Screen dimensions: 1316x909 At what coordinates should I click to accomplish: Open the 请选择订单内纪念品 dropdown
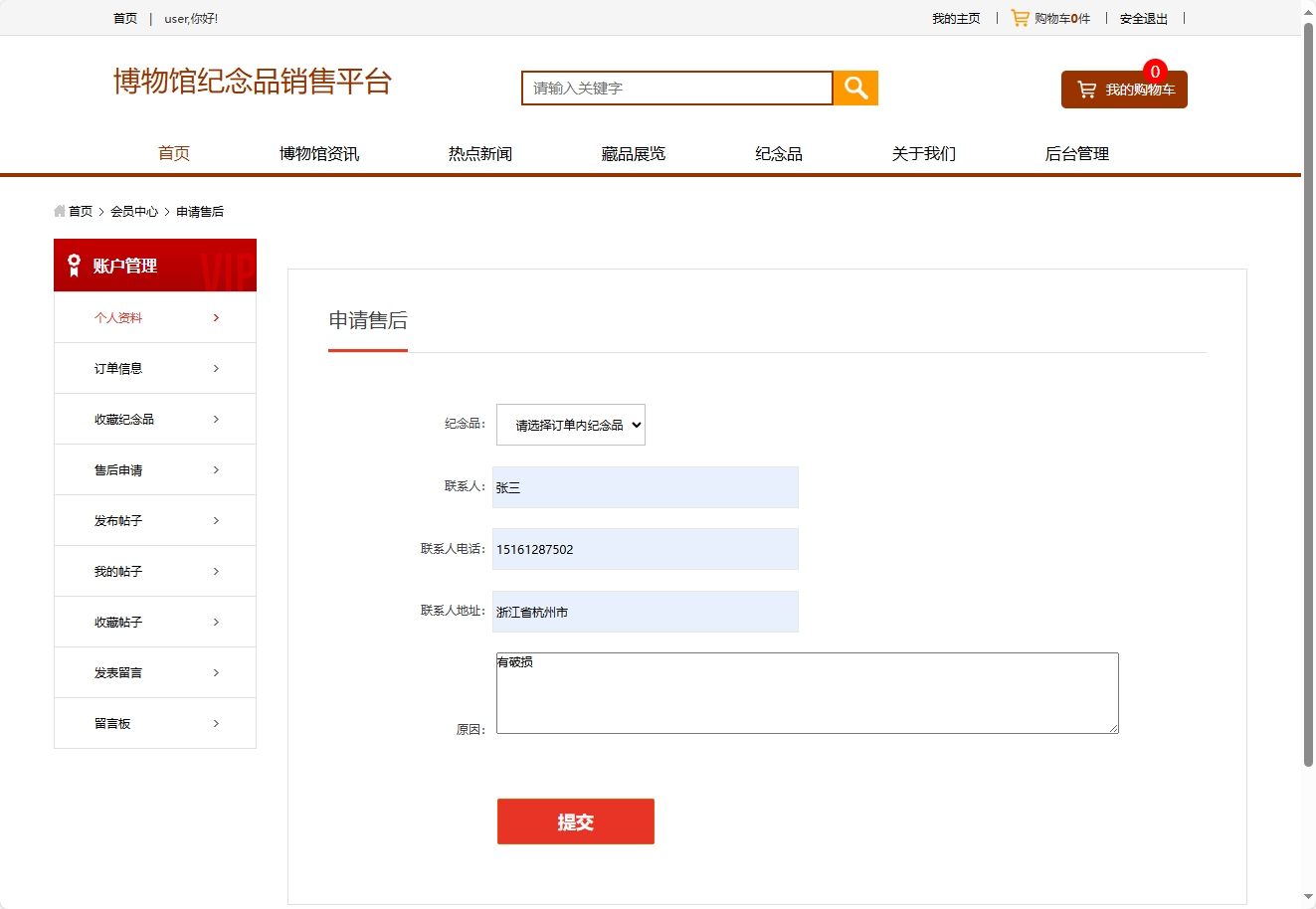(x=570, y=424)
